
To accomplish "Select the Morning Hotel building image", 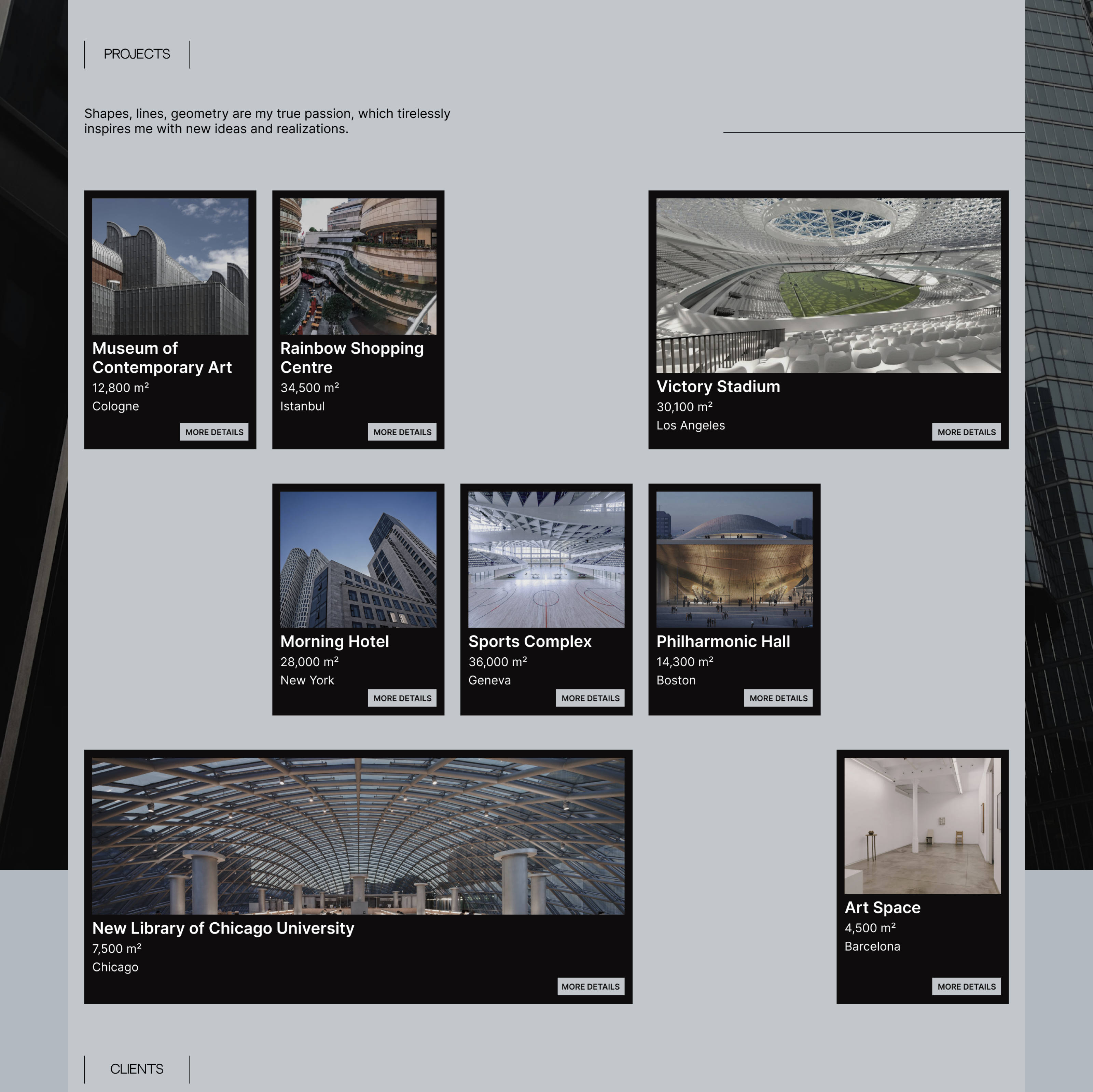I will click(x=358, y=559).
